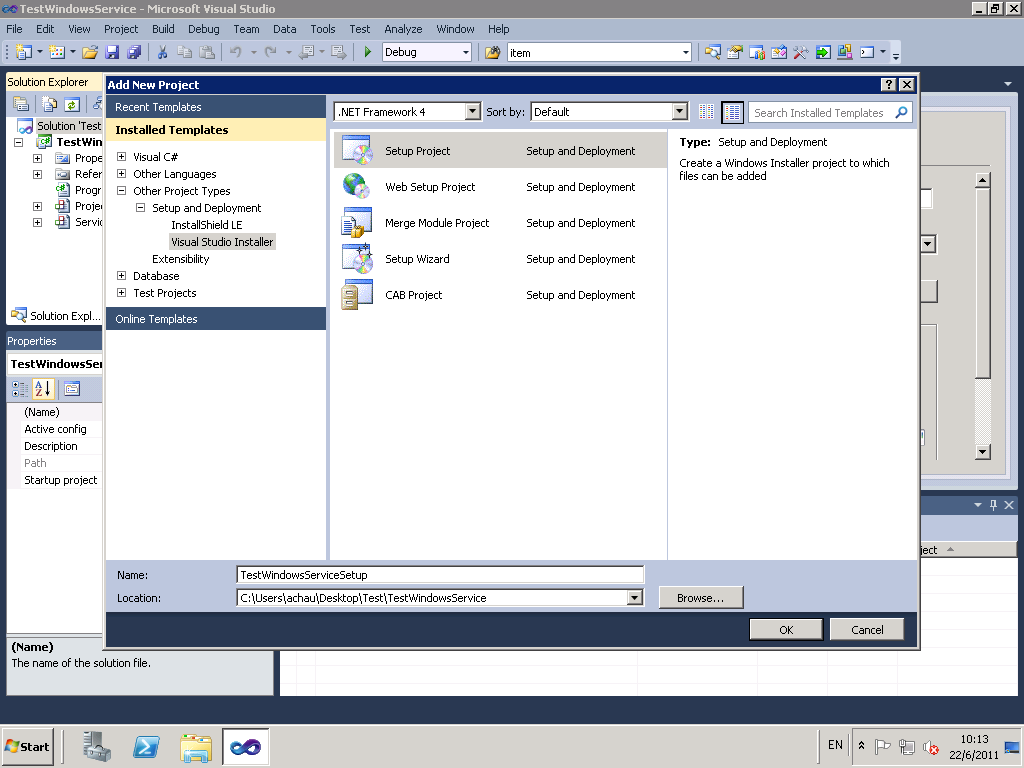Expand the Other Languages node
The image size is (1024, 768).
[x=121, y=174]
